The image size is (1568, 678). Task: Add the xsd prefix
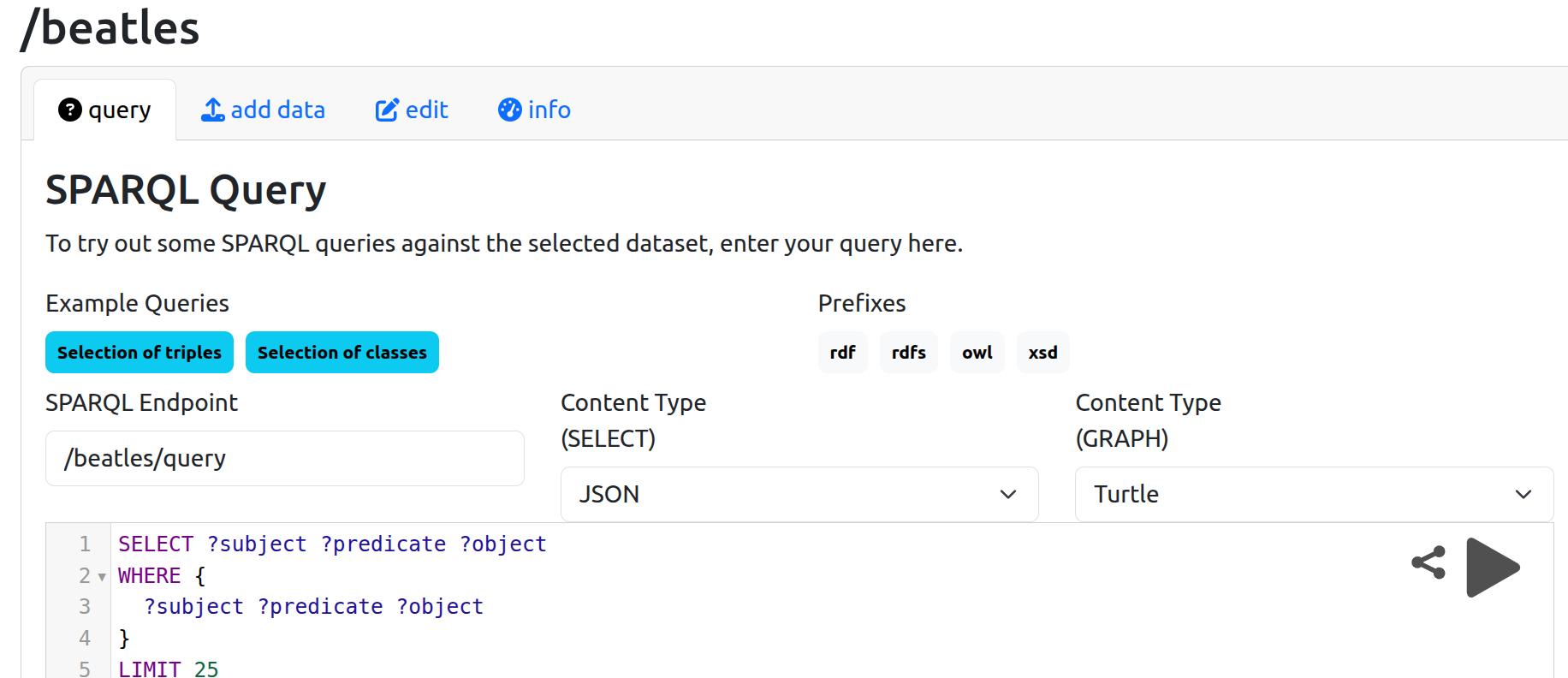pyautogui.click(x=1042, y=353)
